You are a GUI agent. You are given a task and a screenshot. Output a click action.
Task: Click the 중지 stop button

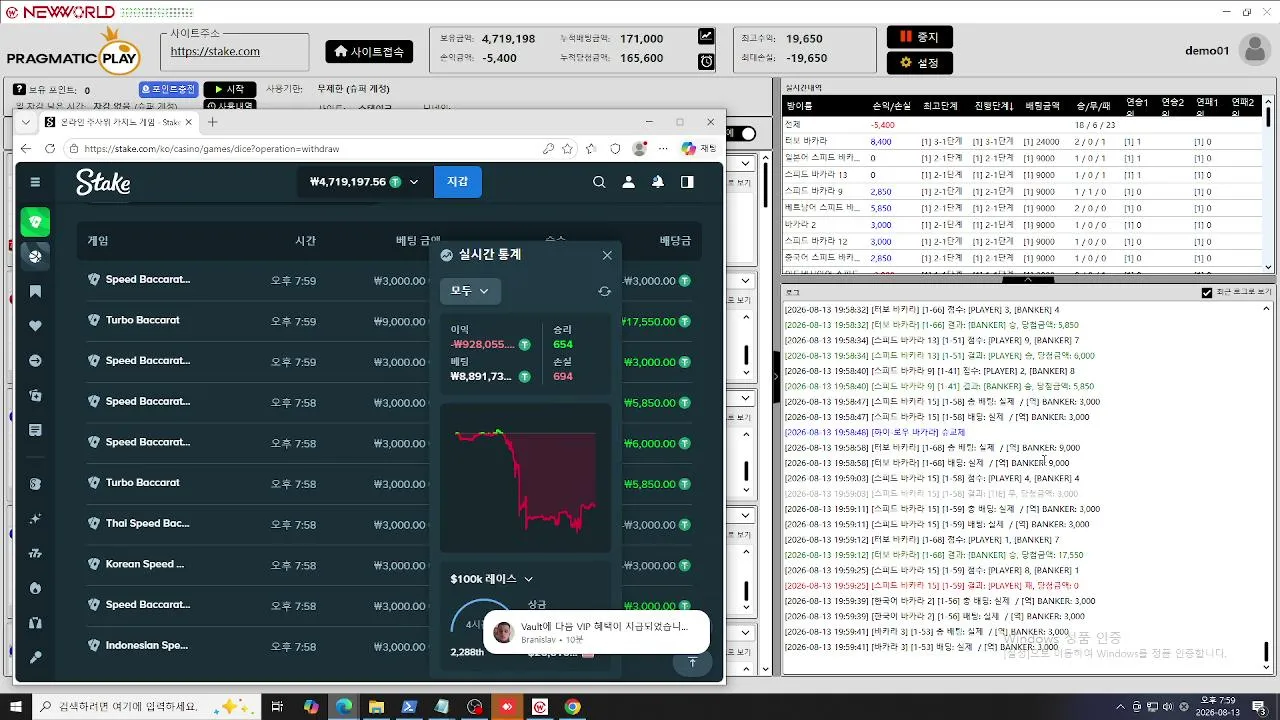[919, 37]
